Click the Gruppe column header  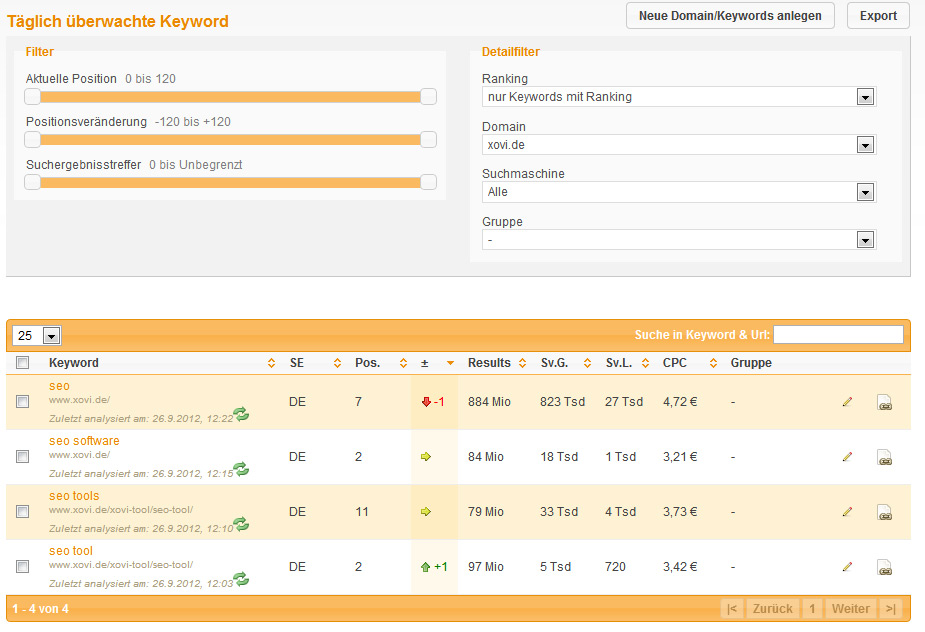751,363
